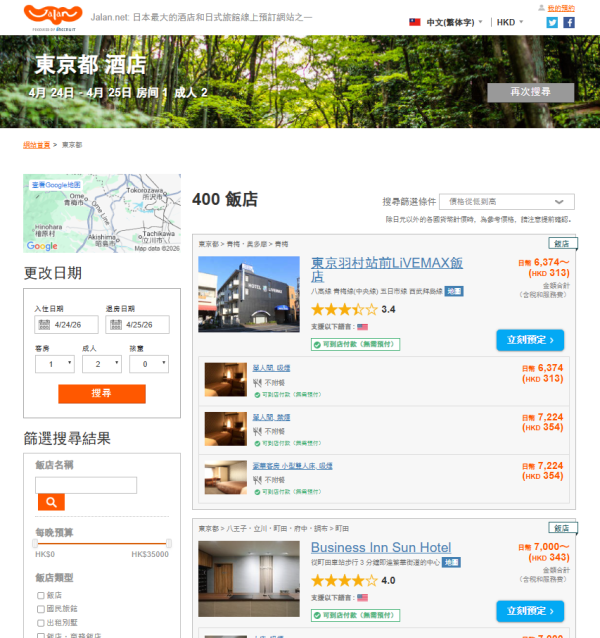600x638 pixels.
Task: Click 立刻預定 for Business Inn Sun Hotel
Action: (530, 611)
